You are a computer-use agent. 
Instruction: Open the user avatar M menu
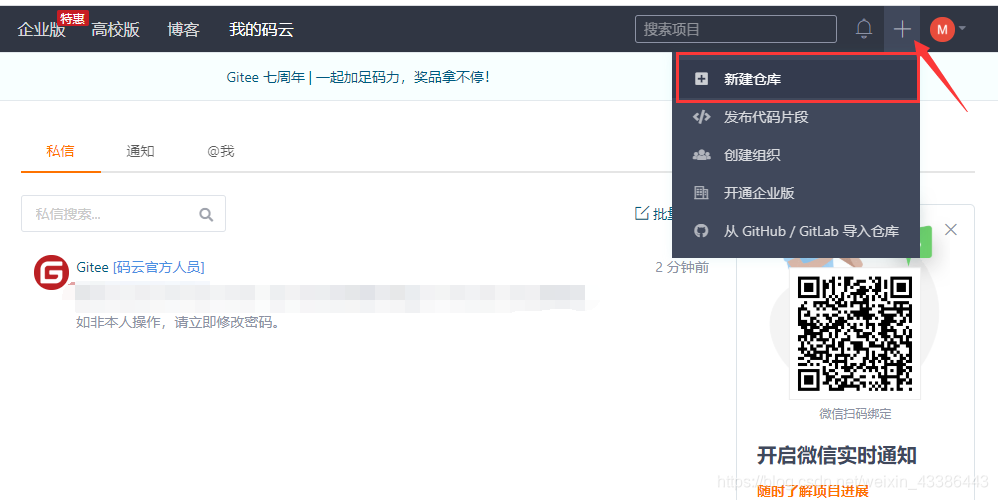pyautogui.click(x=942, y=29)
